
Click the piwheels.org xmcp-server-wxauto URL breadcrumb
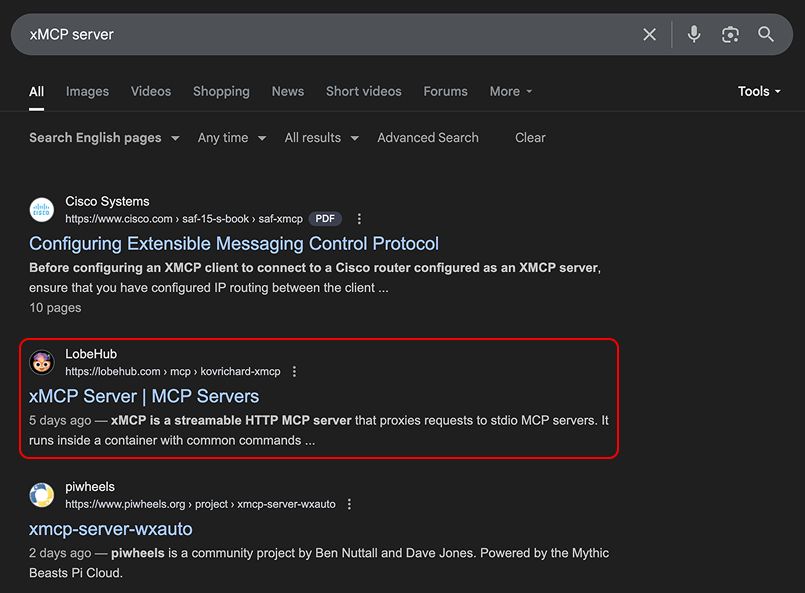click(200, 504)
